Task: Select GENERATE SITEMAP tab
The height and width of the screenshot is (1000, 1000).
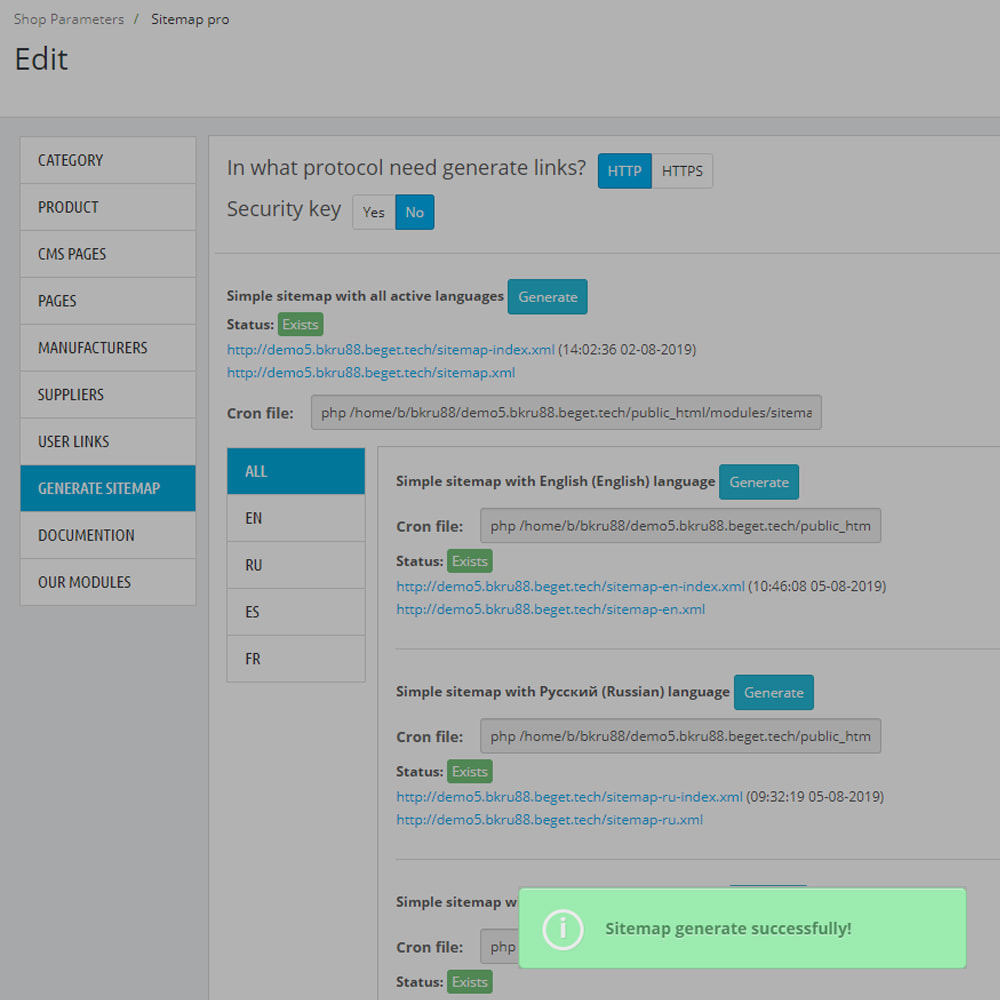Action: coord(108,489)
